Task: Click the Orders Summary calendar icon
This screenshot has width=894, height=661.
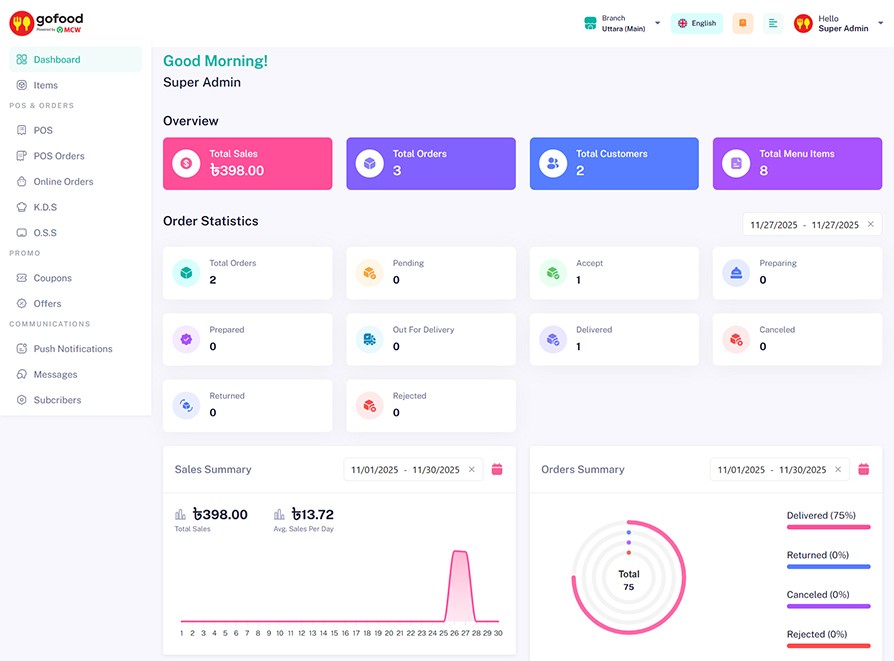Action: click(864, 469)
